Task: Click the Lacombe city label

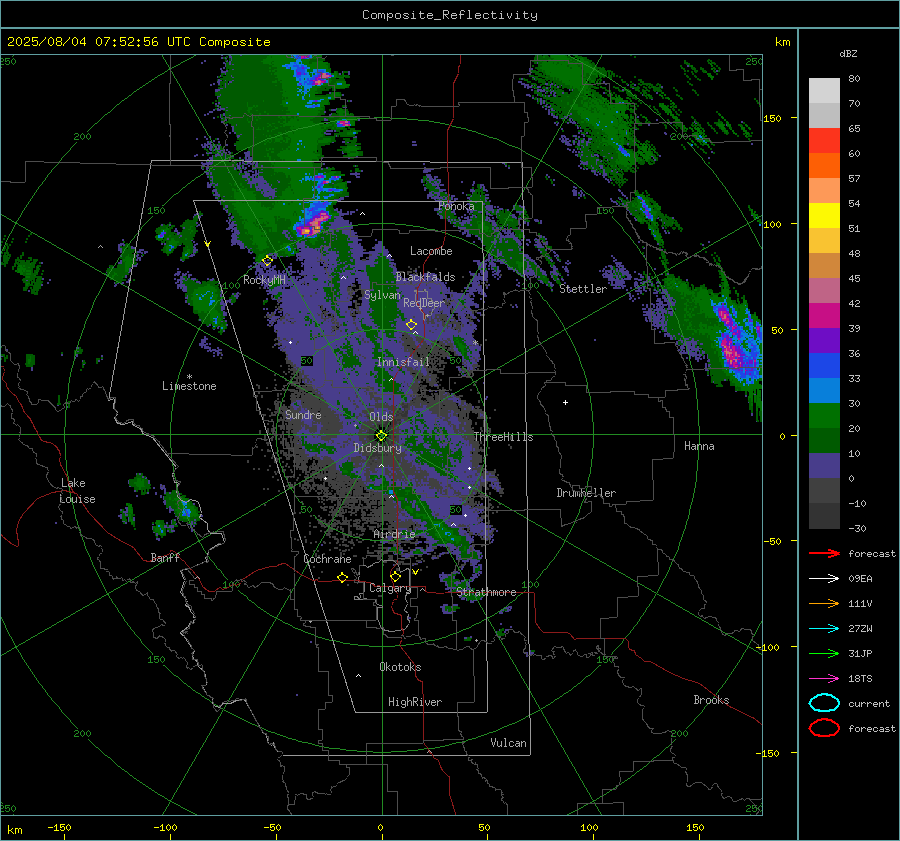Action: [x=431, y=251]
